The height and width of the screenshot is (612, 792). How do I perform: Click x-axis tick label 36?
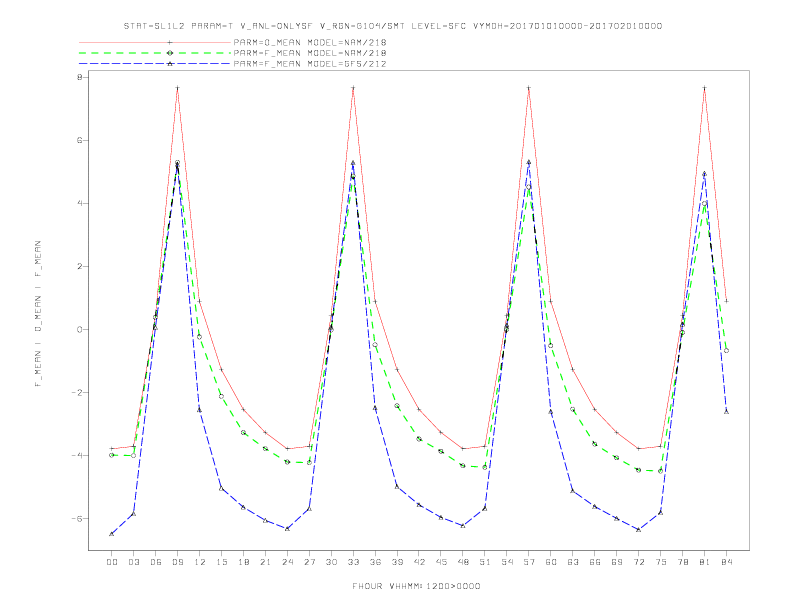coord(375,562)
